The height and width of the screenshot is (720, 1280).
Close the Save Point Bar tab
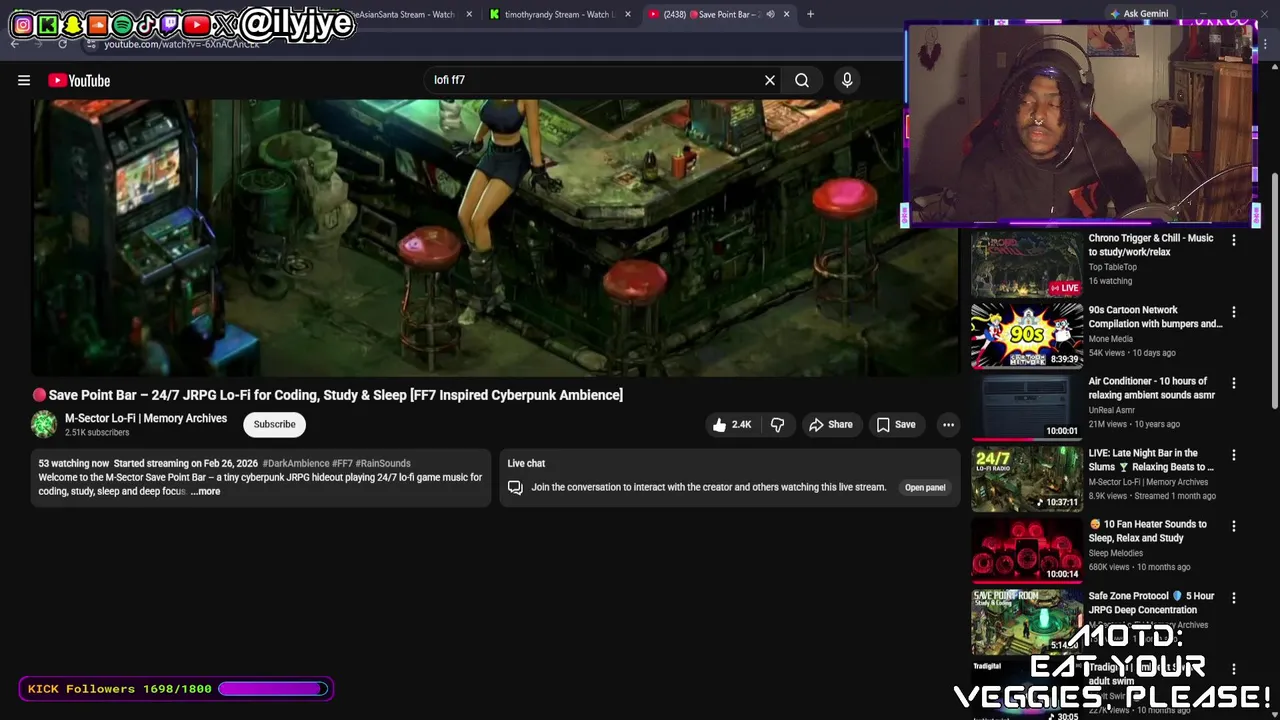[786, 14]
